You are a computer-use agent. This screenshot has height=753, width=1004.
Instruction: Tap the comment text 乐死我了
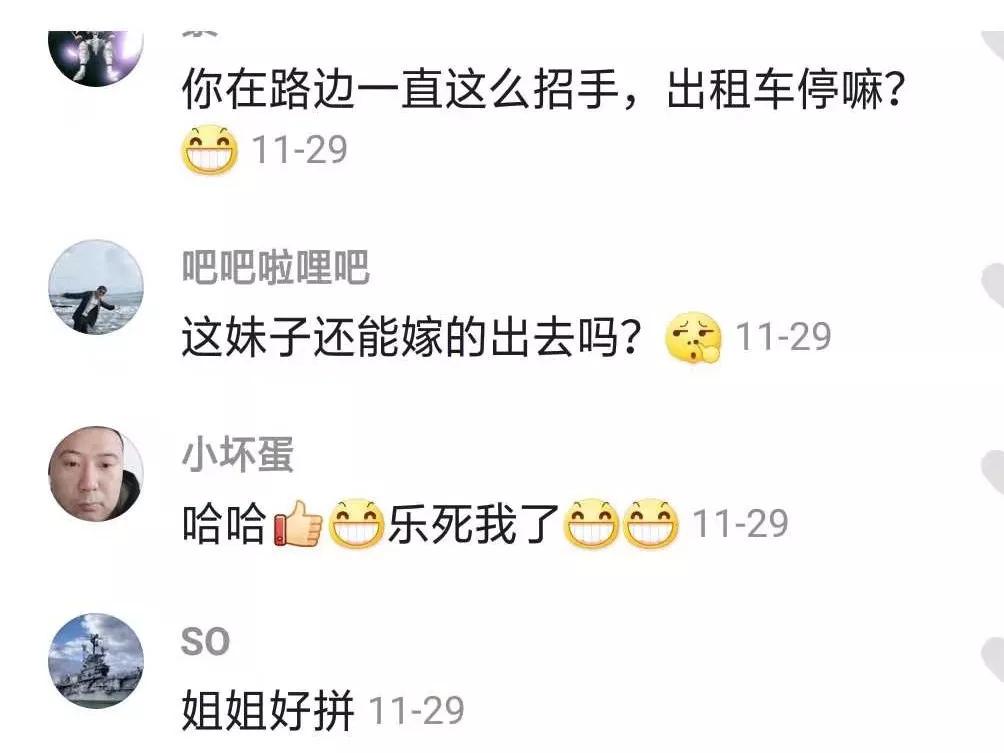[473, 524]
